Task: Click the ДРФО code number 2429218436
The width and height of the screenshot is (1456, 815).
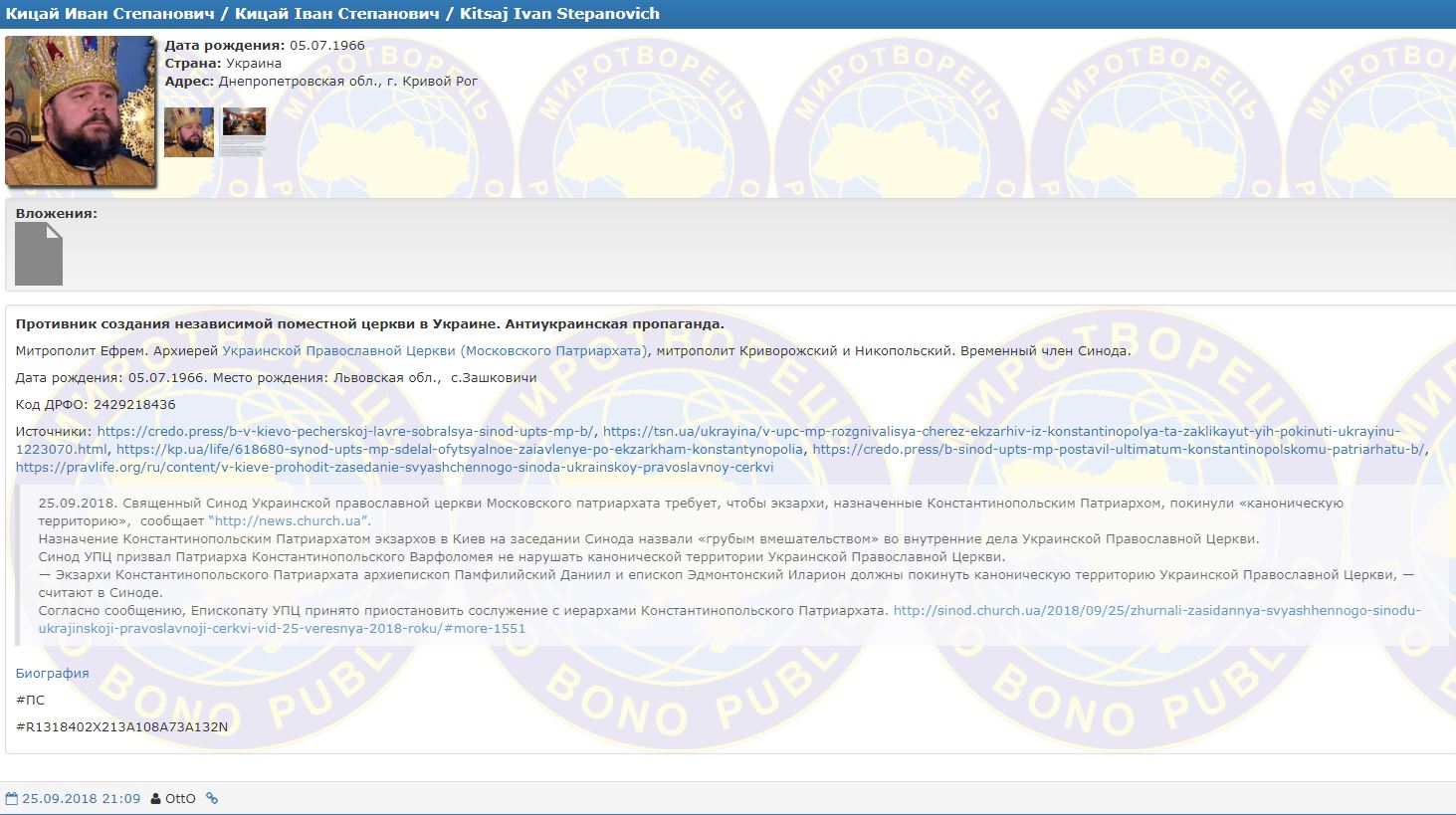Action: pyautogui.click(x=134, y=404)
